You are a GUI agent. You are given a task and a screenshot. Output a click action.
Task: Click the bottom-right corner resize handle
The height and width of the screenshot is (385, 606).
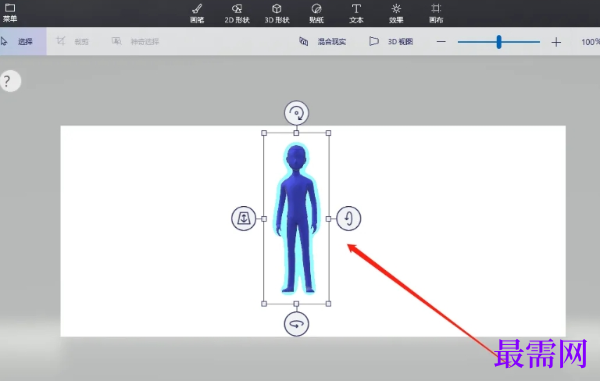pos(329,305)
